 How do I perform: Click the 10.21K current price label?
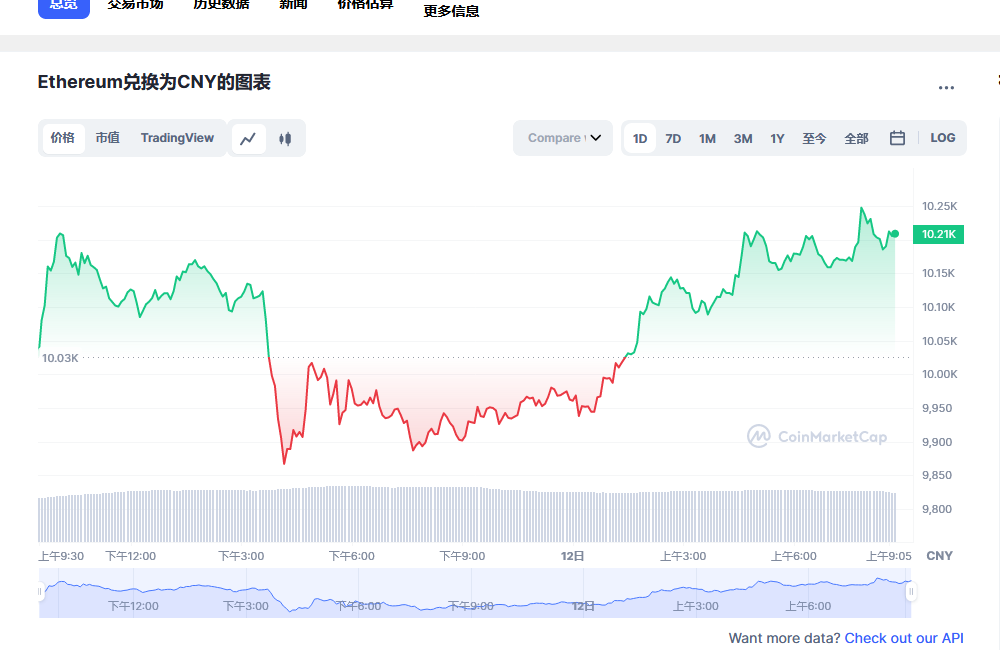click(x=940, y=234)
